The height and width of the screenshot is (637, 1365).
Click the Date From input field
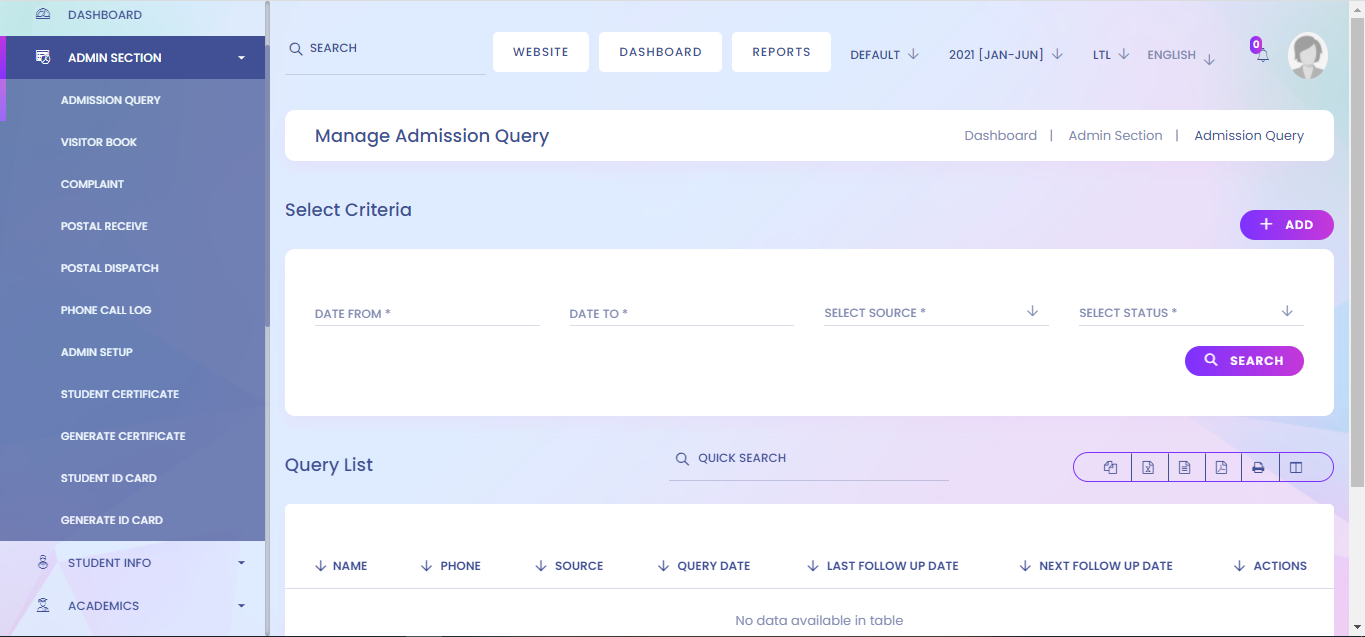point(425,313)
